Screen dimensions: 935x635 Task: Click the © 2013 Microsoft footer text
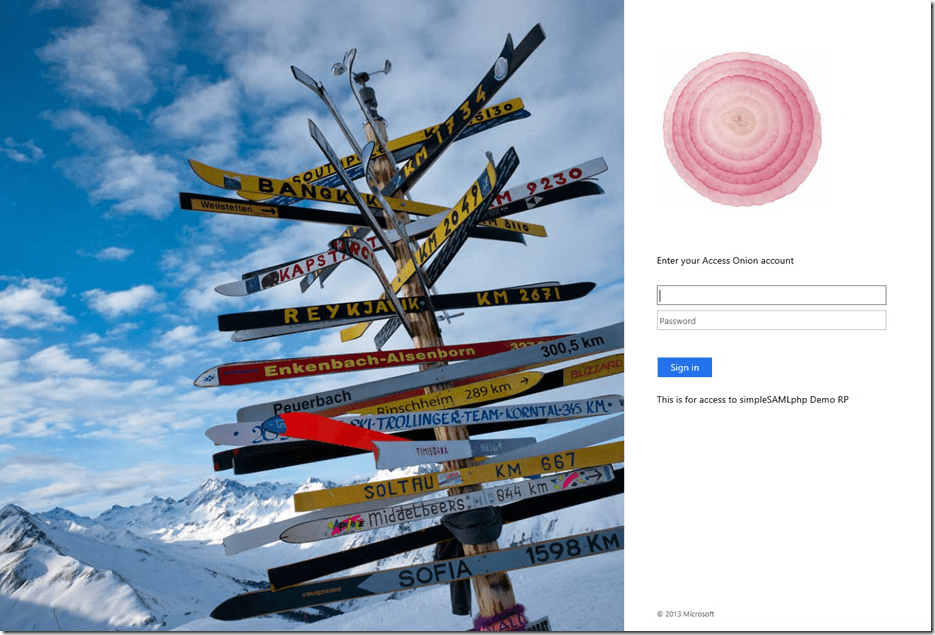[x=685, y=614]
